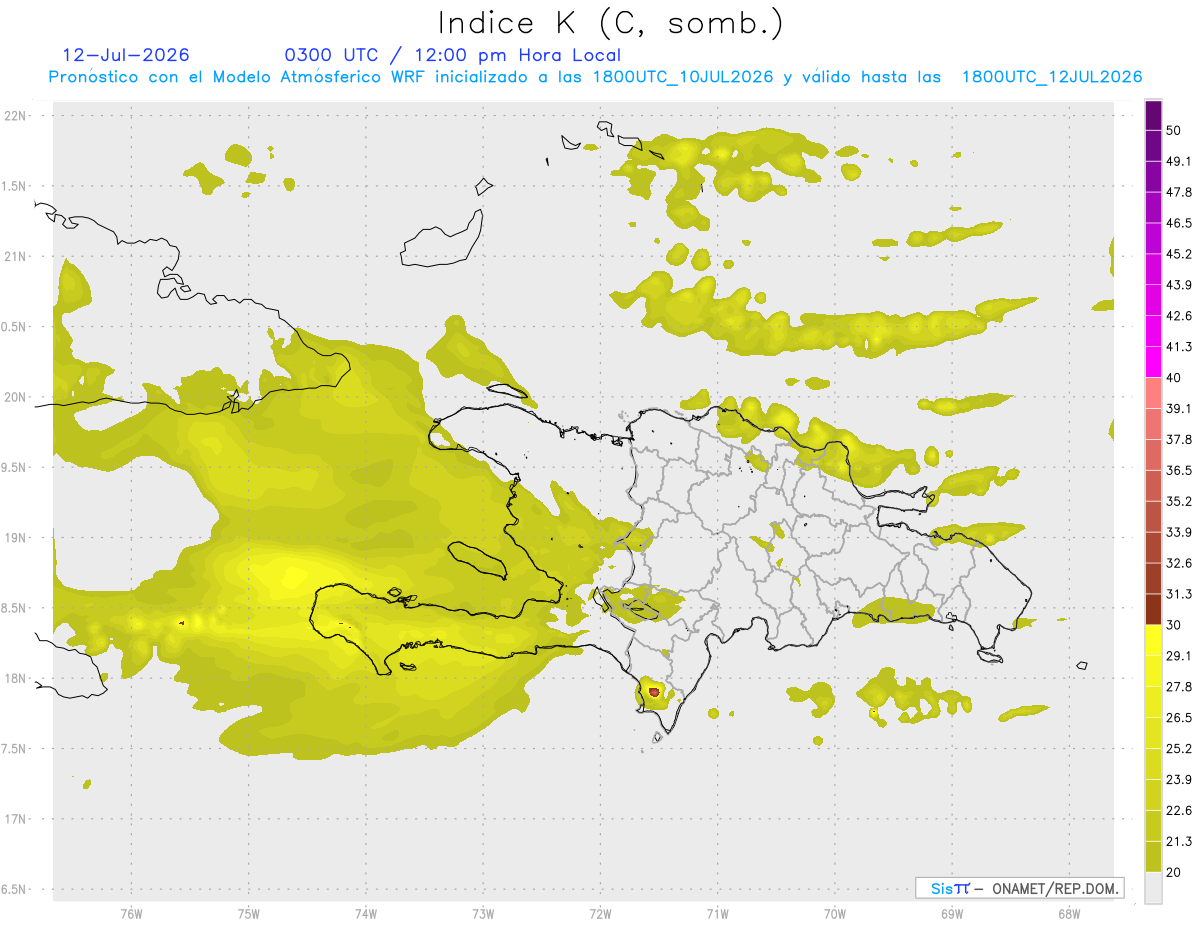Image resolution: width=1200 pixels, height=927 pixels.
Task: Click the '23.9' color scale value
Action: tap(1178, 780)
